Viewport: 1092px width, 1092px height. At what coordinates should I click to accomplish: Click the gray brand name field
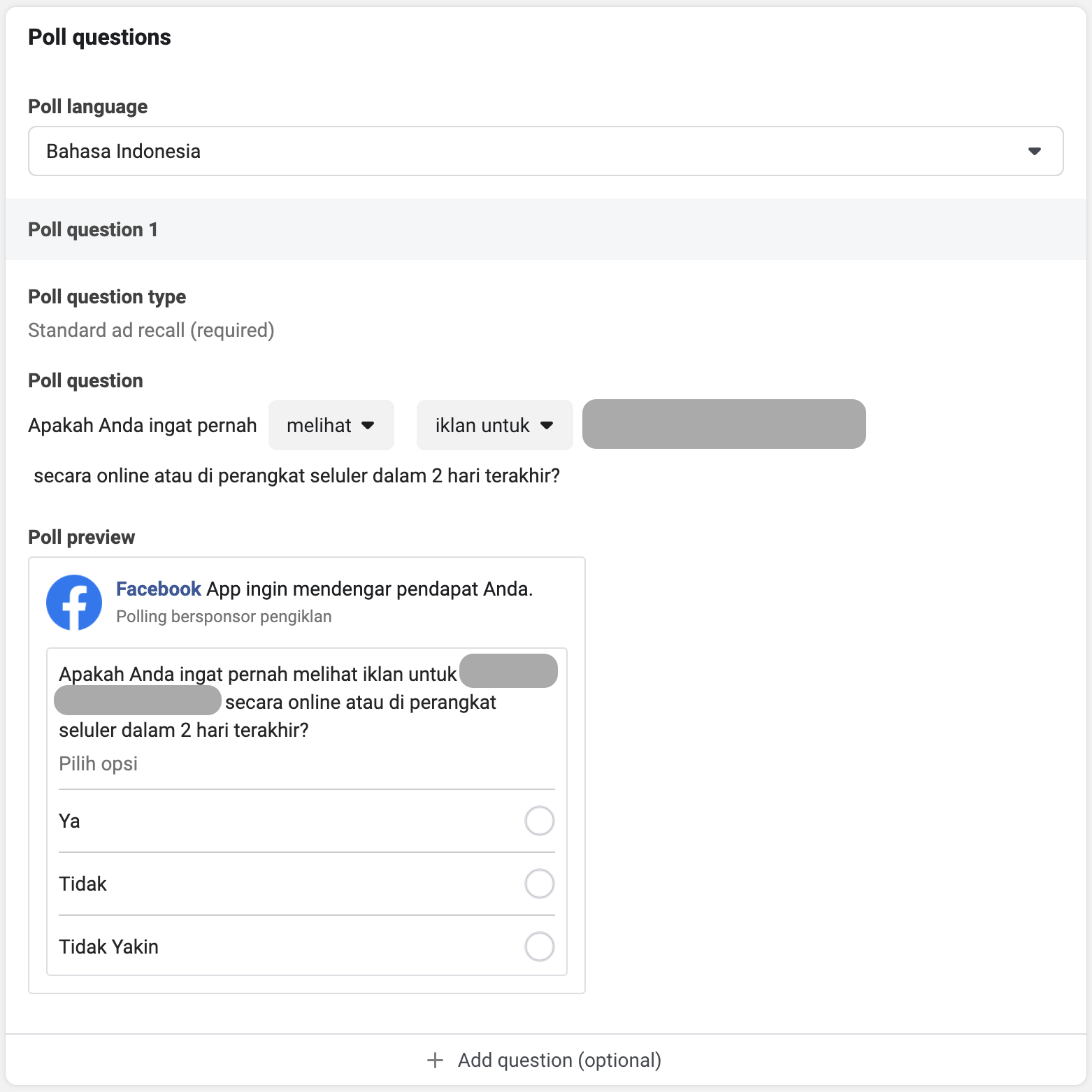point(724,424)
